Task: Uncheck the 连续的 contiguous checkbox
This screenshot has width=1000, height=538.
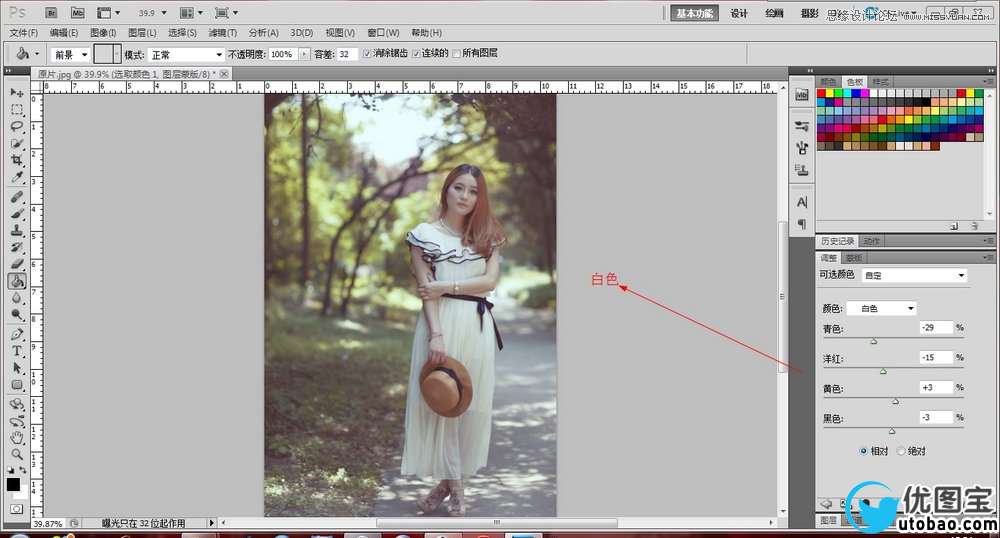Action: (416, 53)
